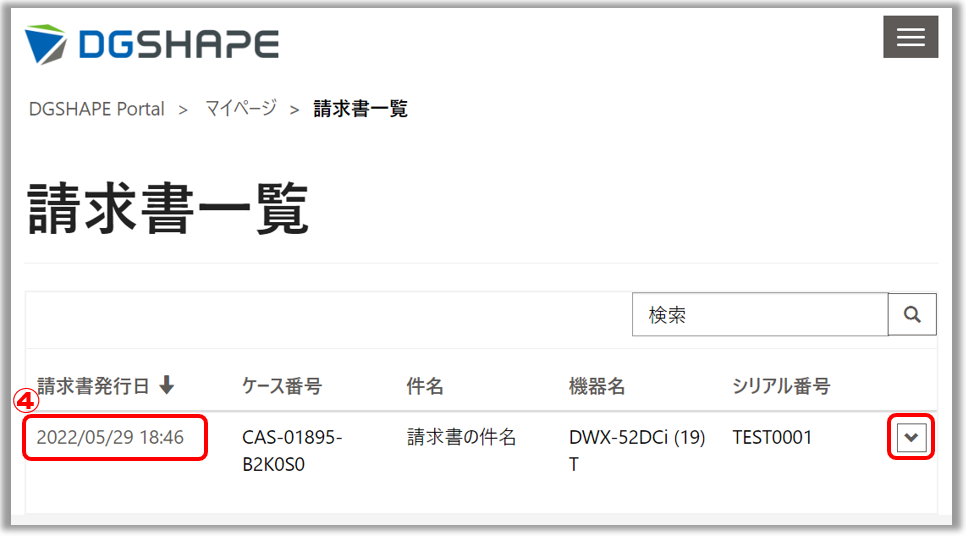Click the 件名 column header
This screenshot has height=539, width=968.
(425, 386)
